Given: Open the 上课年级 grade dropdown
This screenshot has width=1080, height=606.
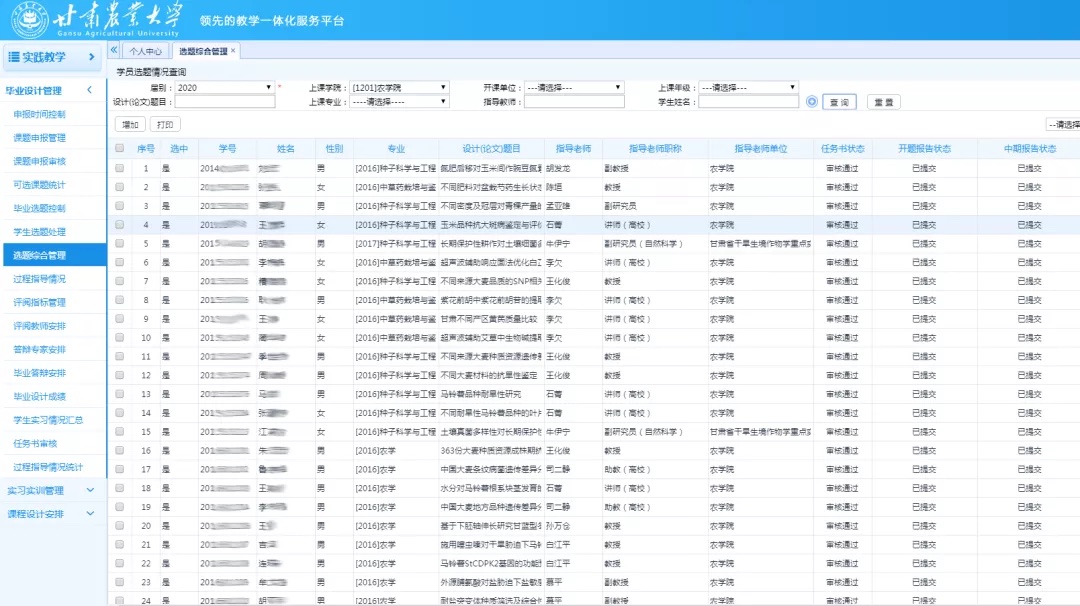Looking at the screenshot, I should click(x=747, y=87).
